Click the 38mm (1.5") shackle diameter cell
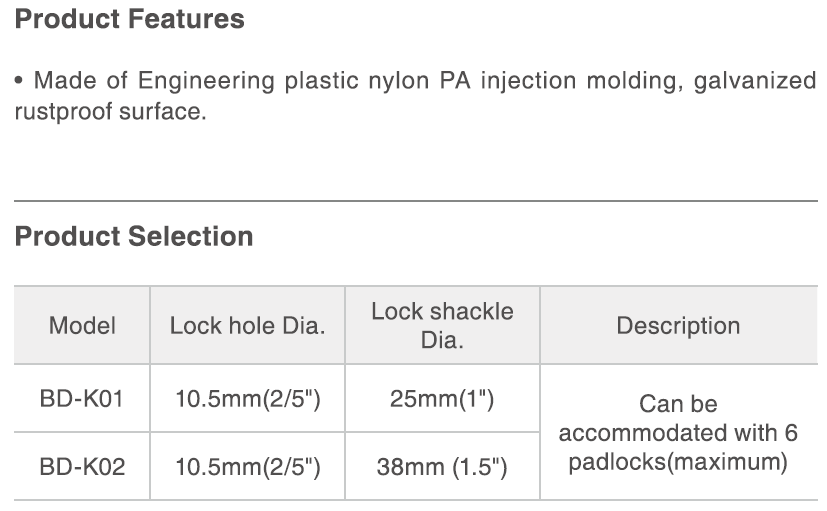 tap(442, 466)
